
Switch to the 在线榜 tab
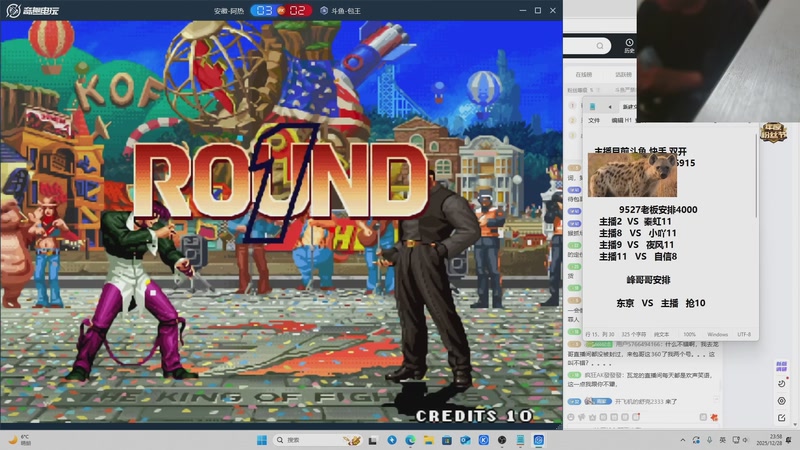point(584,74)
